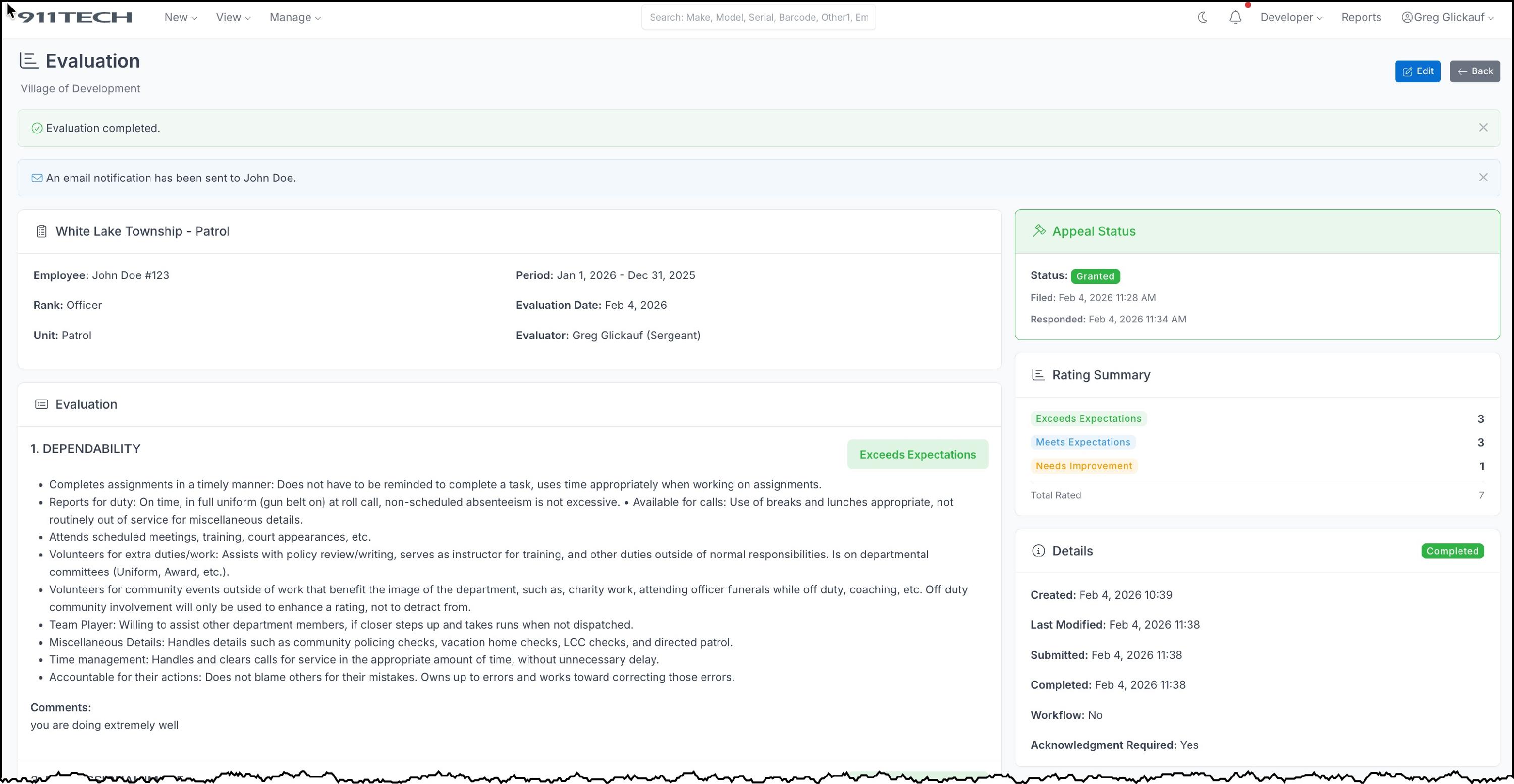Click the Rating Summary chart icon
The image size is (1514, 784).
[x=1039, y=375]
